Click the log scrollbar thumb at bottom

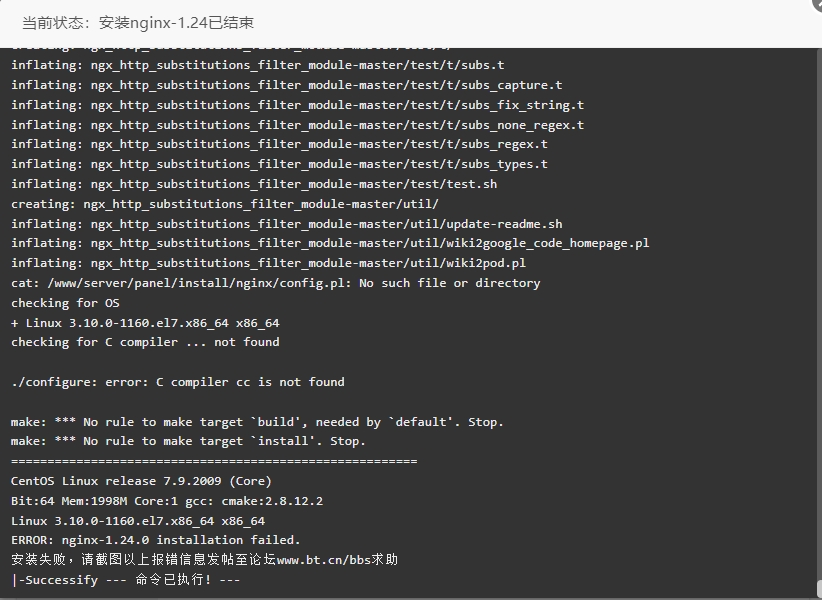[819, 588]
